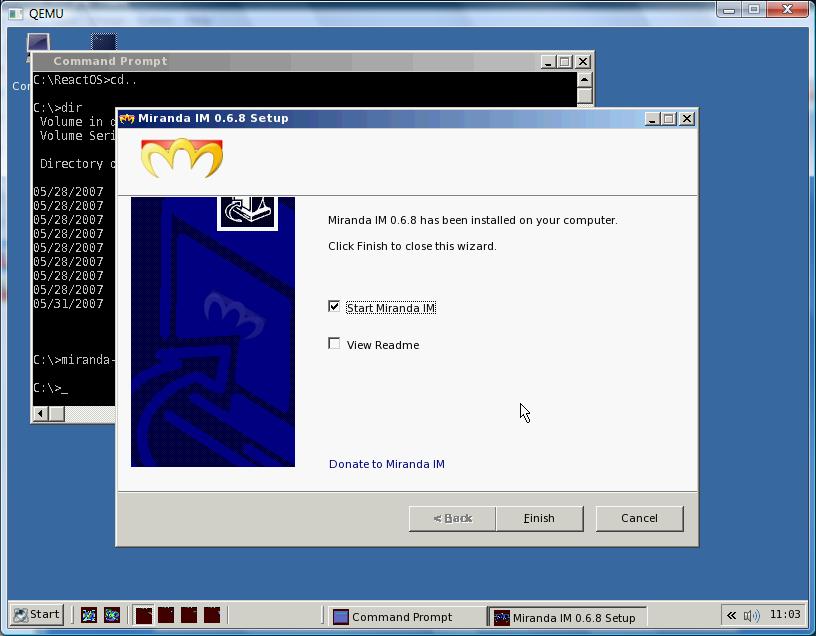Click Command Prompt scrollbar up arrow
Viewport: 816px width, 636px height.
point(584,80)
